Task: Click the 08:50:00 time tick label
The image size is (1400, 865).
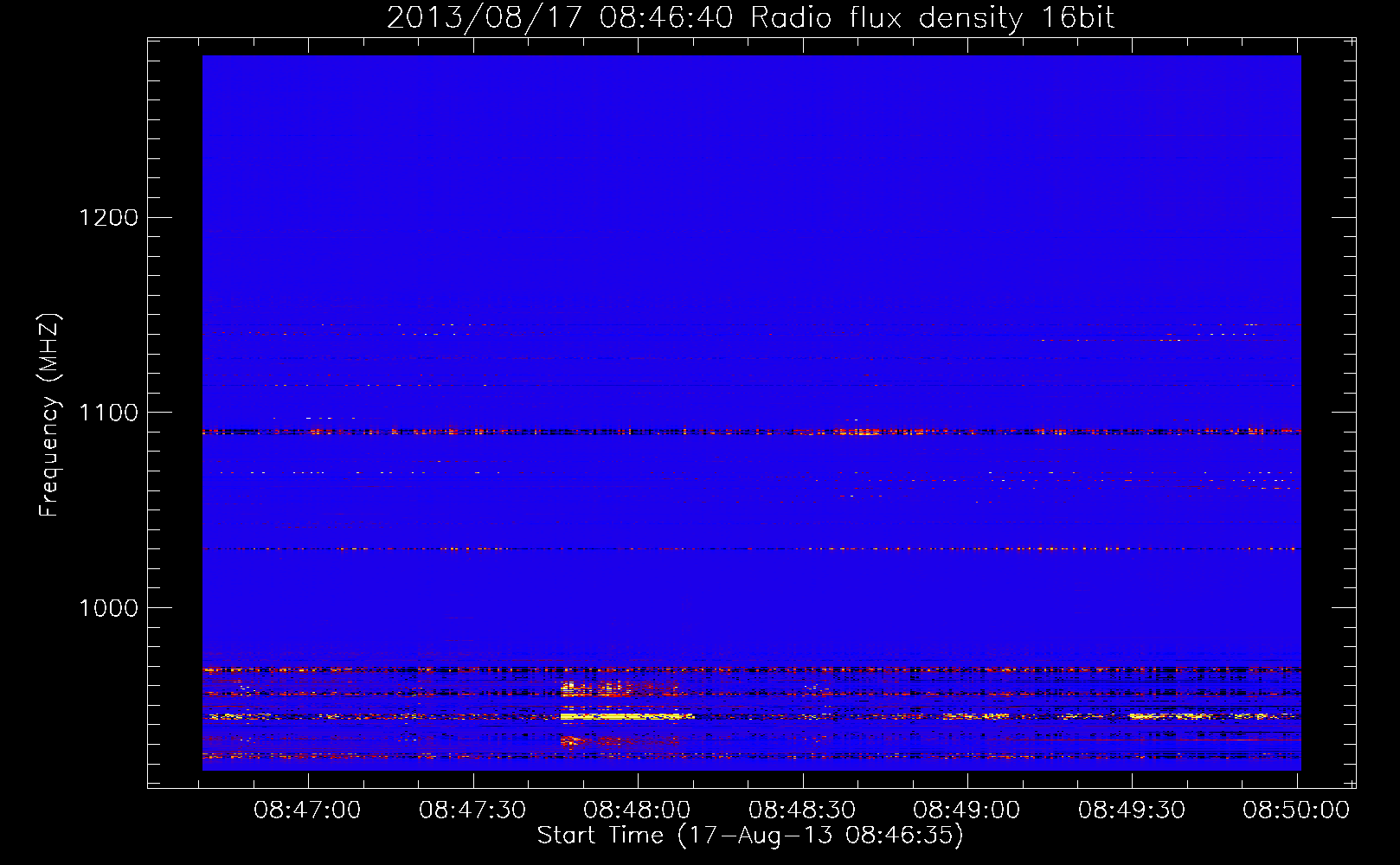Action: pos(1296,811)
